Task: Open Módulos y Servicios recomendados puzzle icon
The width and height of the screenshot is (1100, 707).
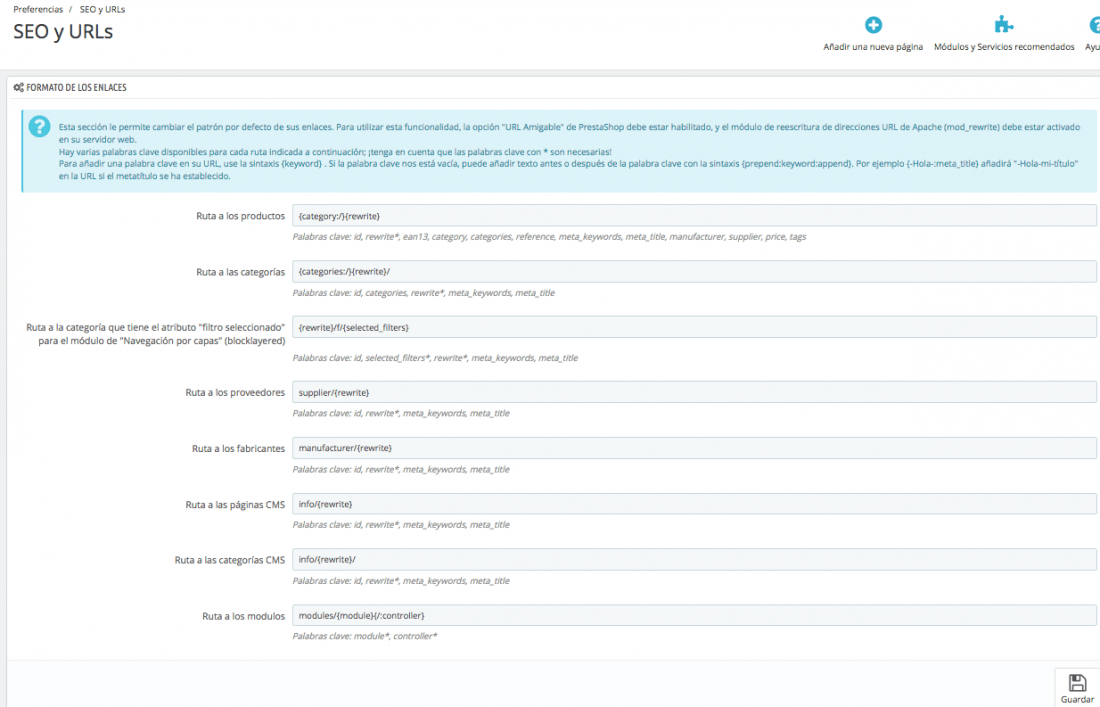Action: pos(1004,25)
